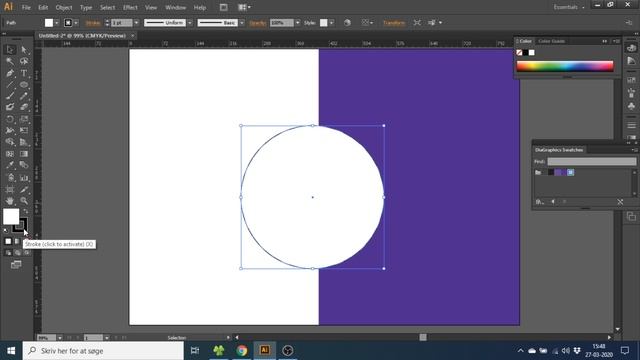Click the Find field in swatches panel
Screen dimensions: 640x360
coord(591,162)
